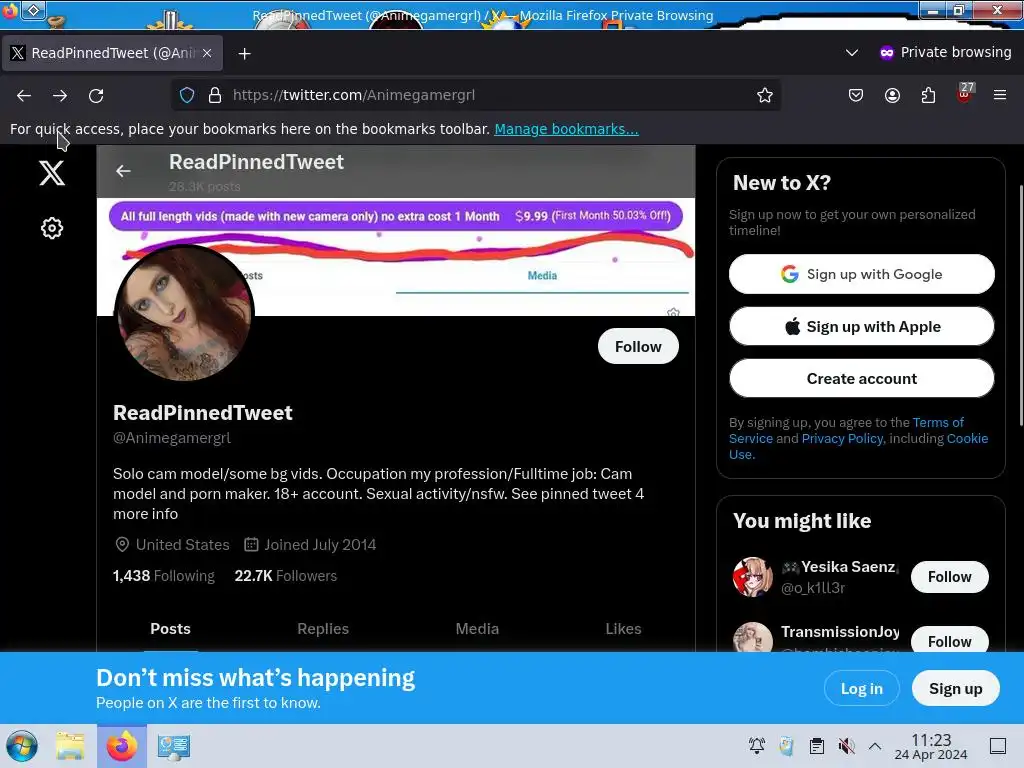Viewport: 1024px width, 768px height.
Task: Open the profile avatar photo
Action: pyautogui.click(x=184, y=313)
